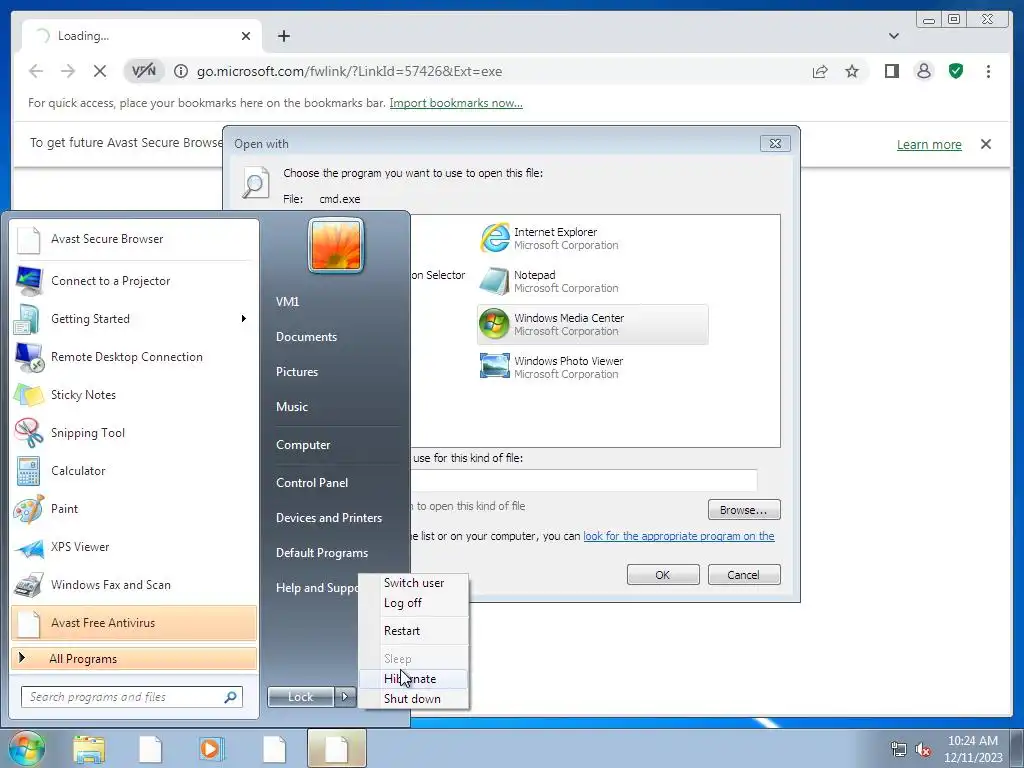Choose Switch user from power menu
Viewport: 1024px width, 768px height.
pyautogui.click(x=414, y=583)
